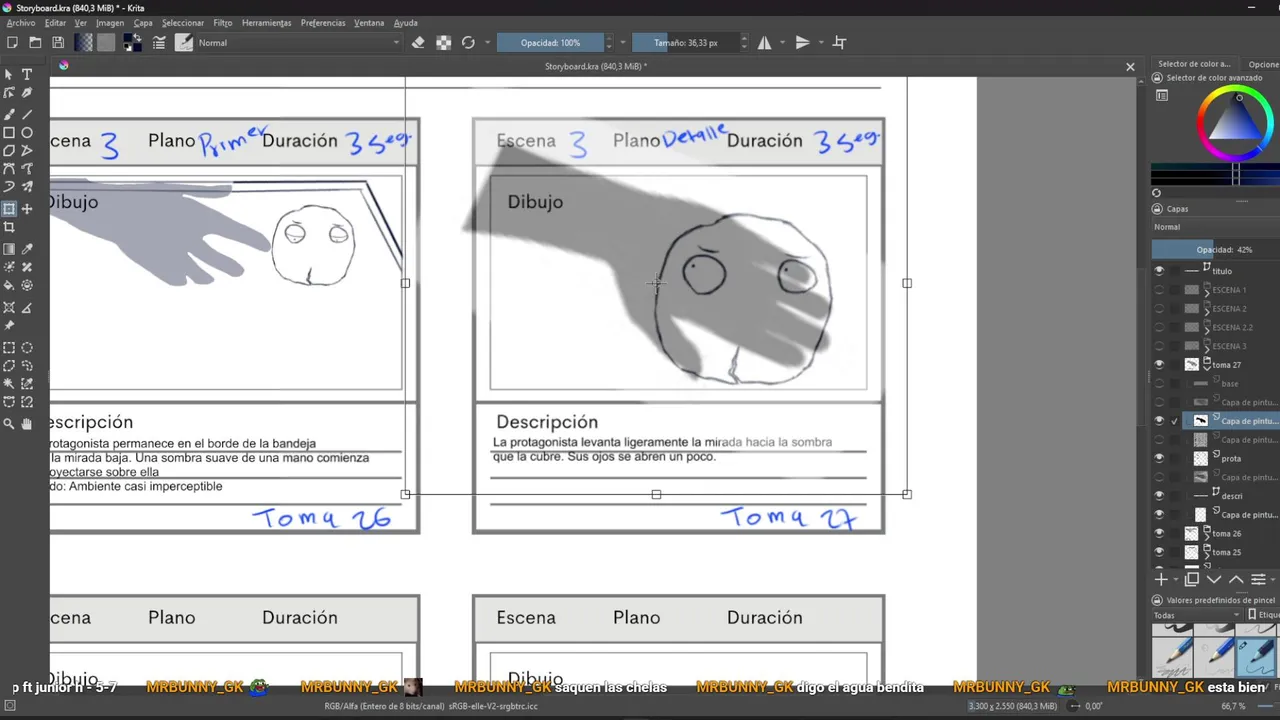1280x720 pixels.
Task: Hide the 'toma 27' layer group
Action: tap(1159, 365)
